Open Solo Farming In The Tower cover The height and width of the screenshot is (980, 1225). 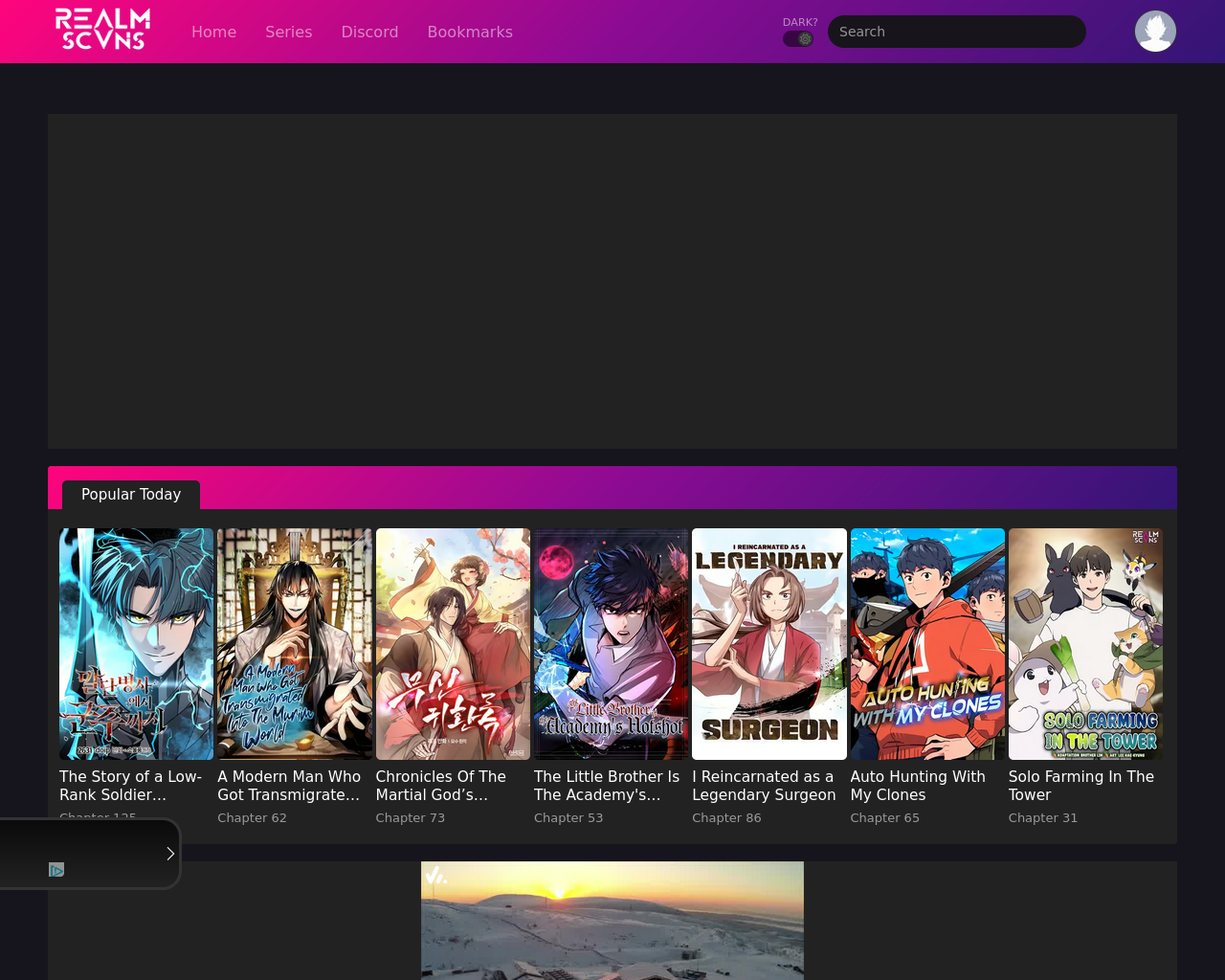pos(1085,644)
